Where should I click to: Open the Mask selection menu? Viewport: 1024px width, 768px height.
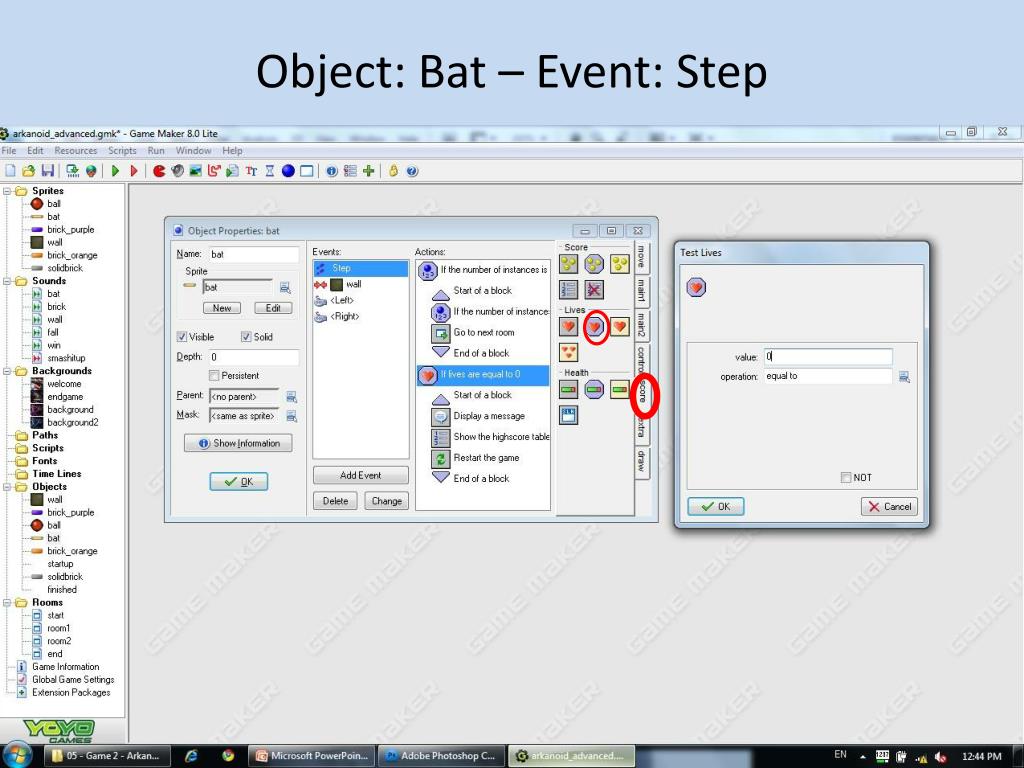tap(291, 416)
